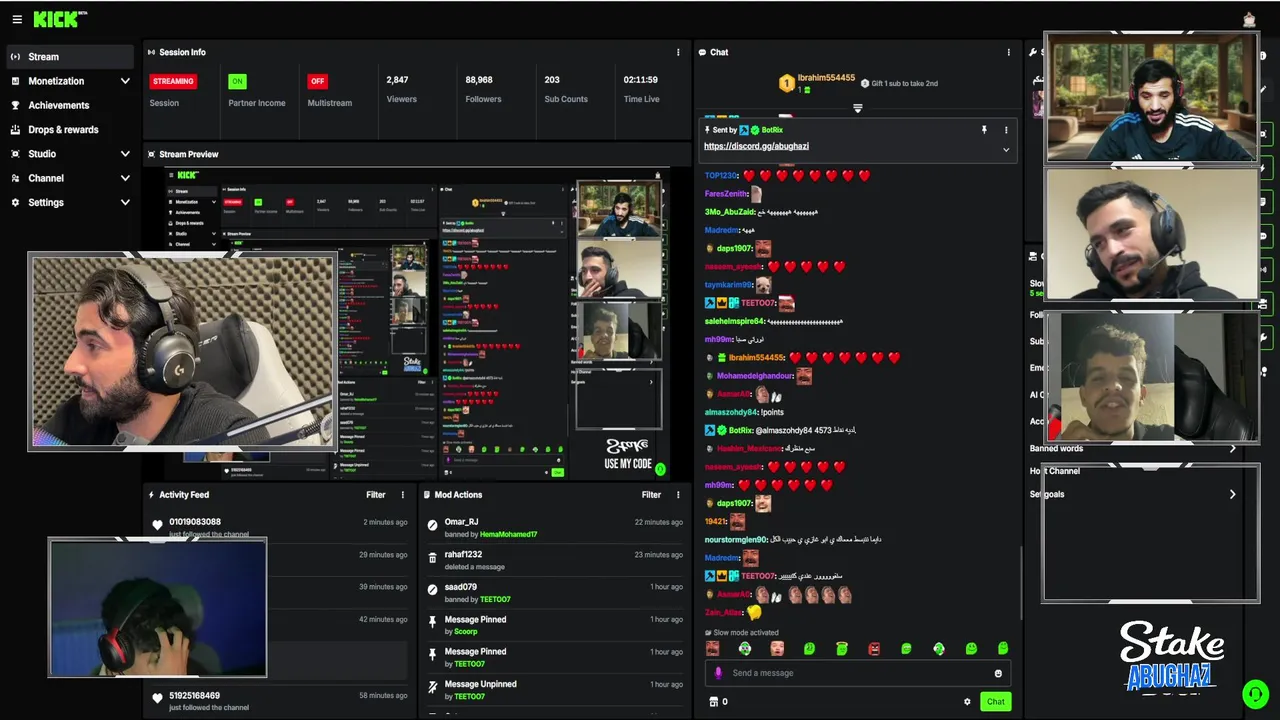
Task: Click the 'Gift 1 sub to take 2nd' text
Action: coord(904,84)
